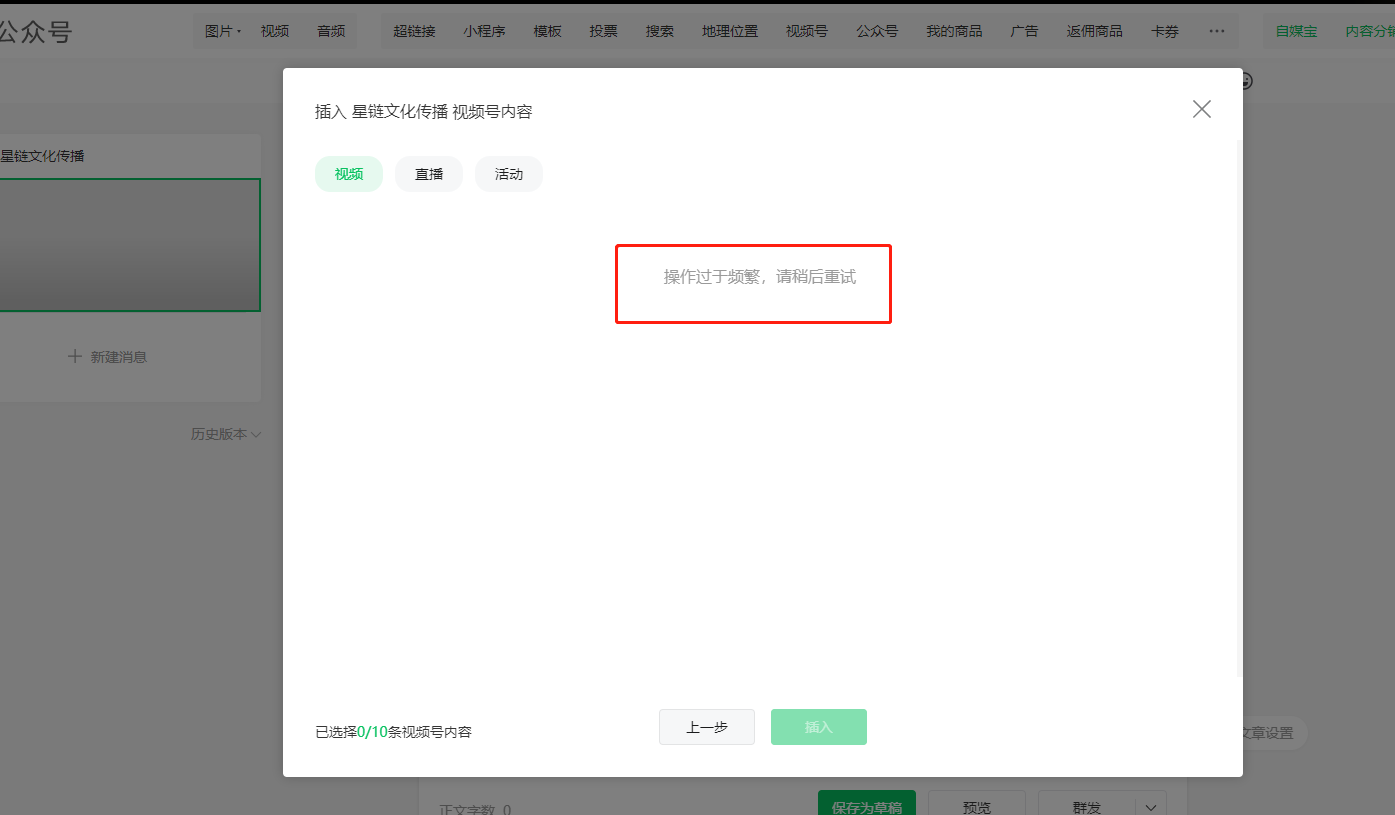Click 搜索 in the toolbar
The height and width of the screenshot is (815, 1395).
659,31
